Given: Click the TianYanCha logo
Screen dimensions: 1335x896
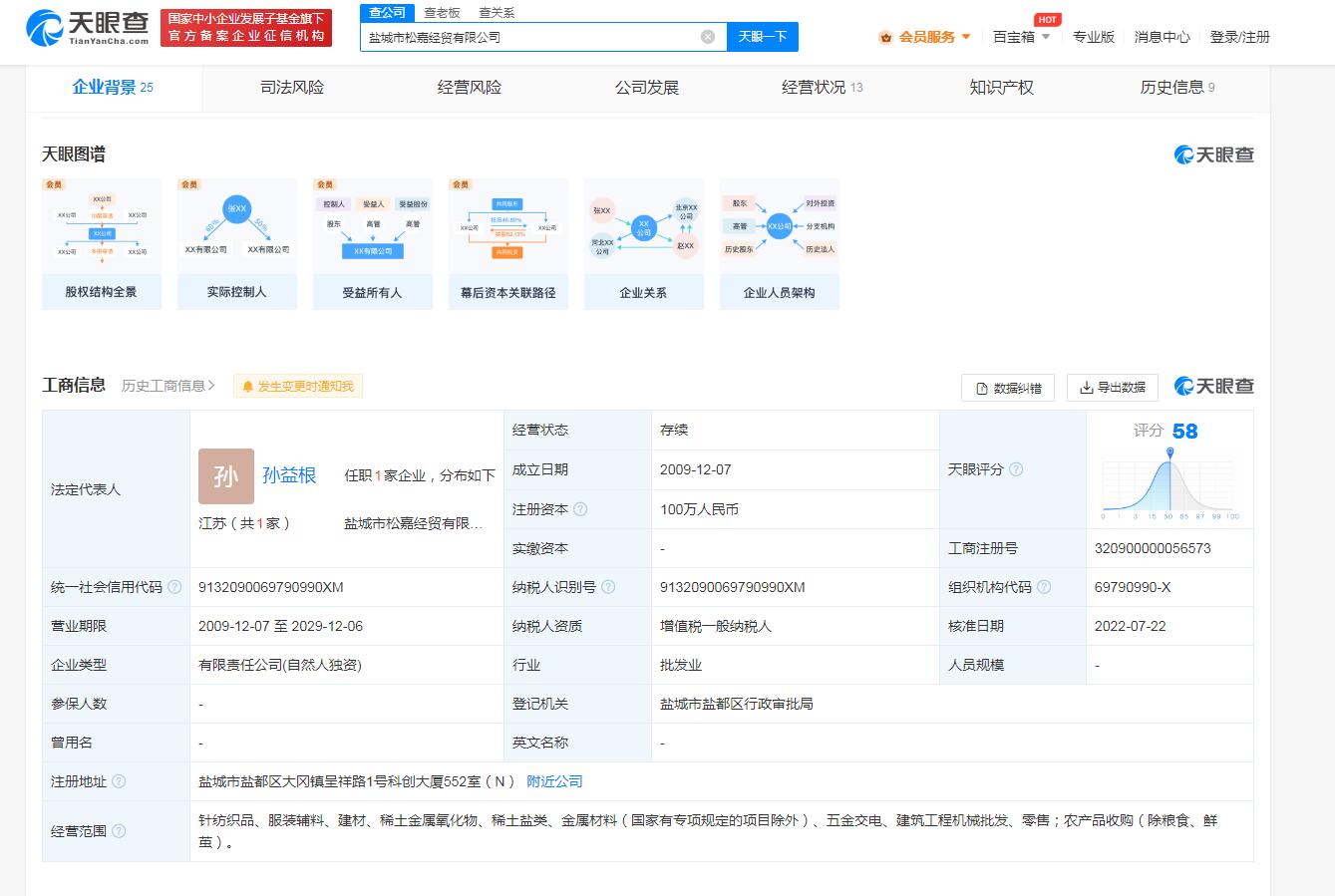Looking at the screenshot, I should click(88, 27).
